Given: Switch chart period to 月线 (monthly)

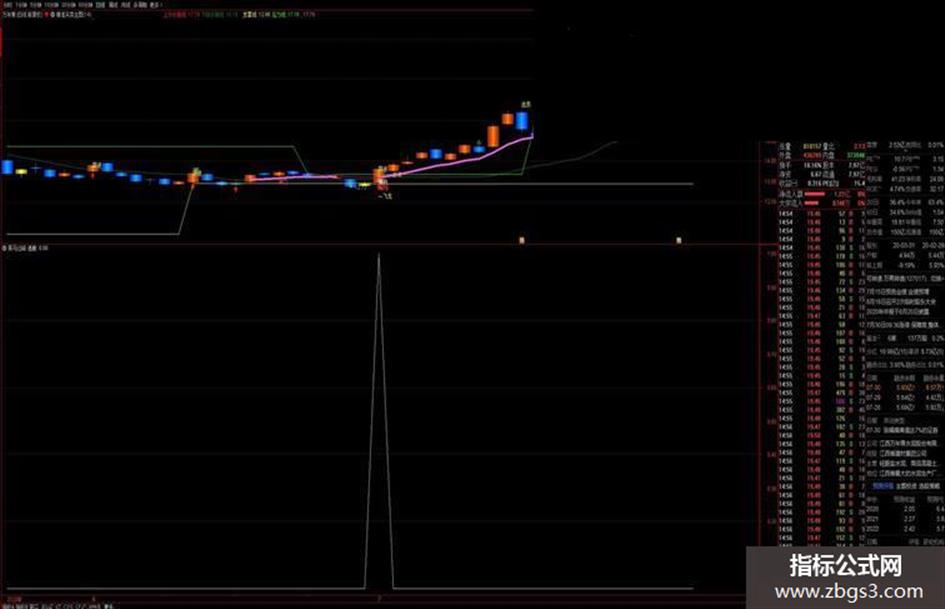Looking at the screenshot, I should tap(125, 5).
